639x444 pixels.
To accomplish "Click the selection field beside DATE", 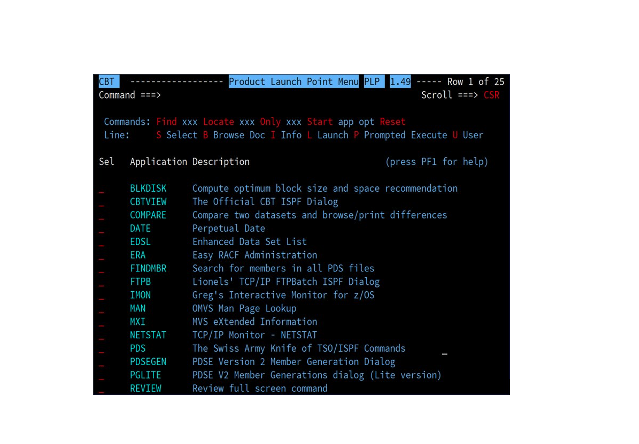I will click(101, 229).
